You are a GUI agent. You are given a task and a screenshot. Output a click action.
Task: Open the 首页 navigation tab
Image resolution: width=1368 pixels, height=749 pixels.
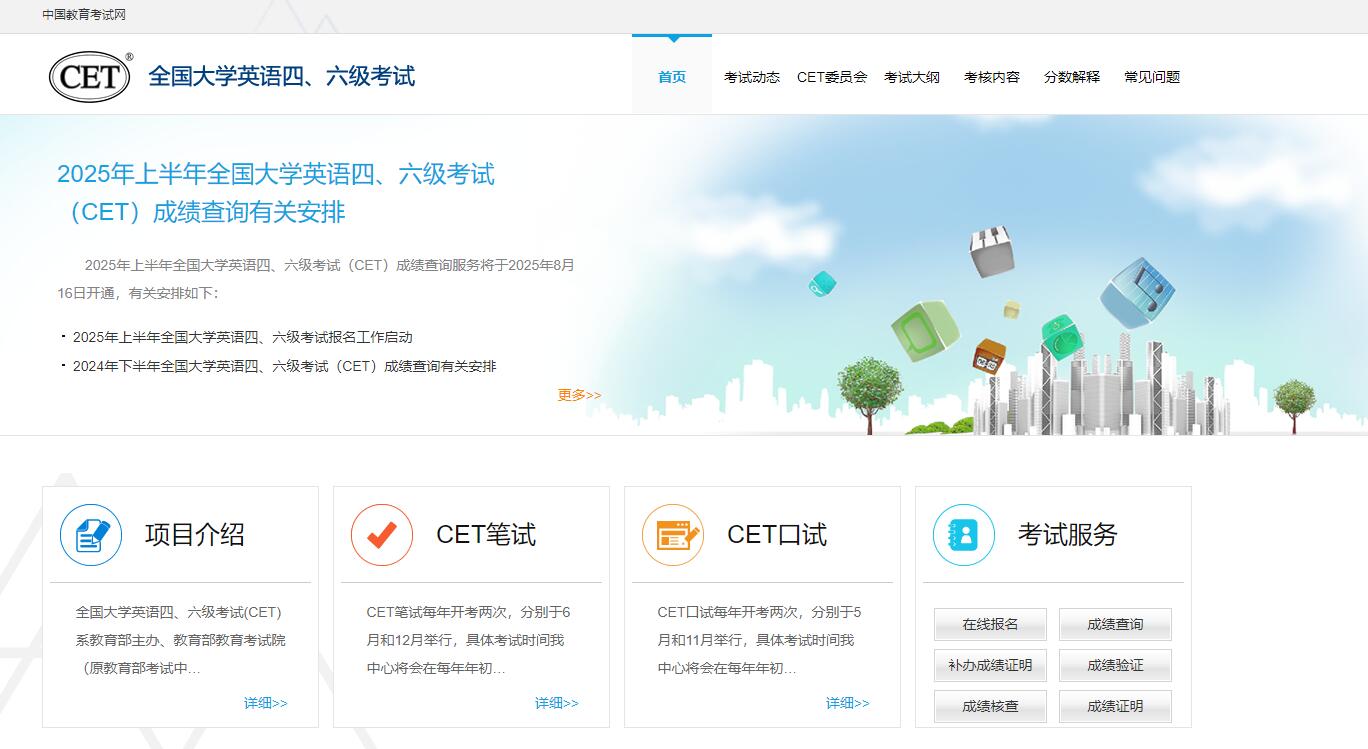tap(672, 77)
